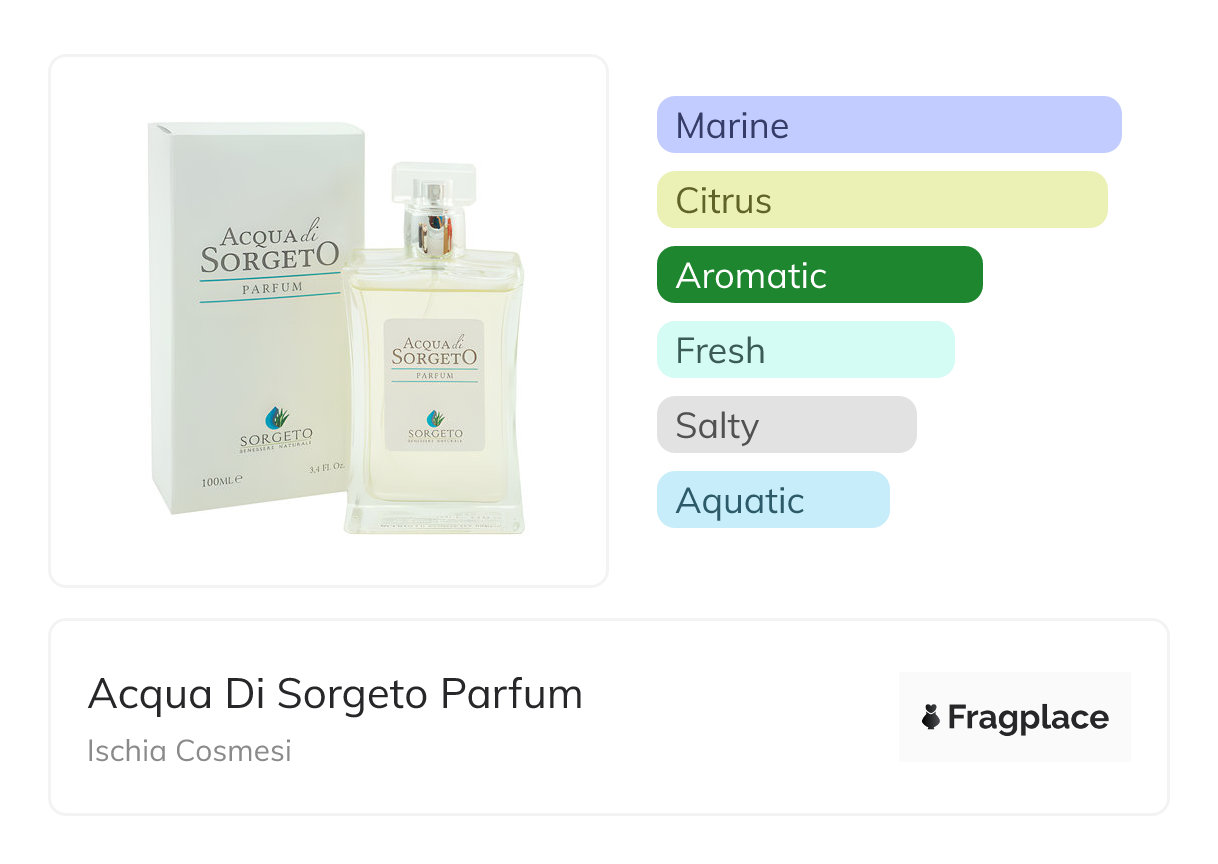Viewport: 1218px width, 864px height.
Task: Click the 3.4 FL Oz. text on box
Action: [326, 468]
